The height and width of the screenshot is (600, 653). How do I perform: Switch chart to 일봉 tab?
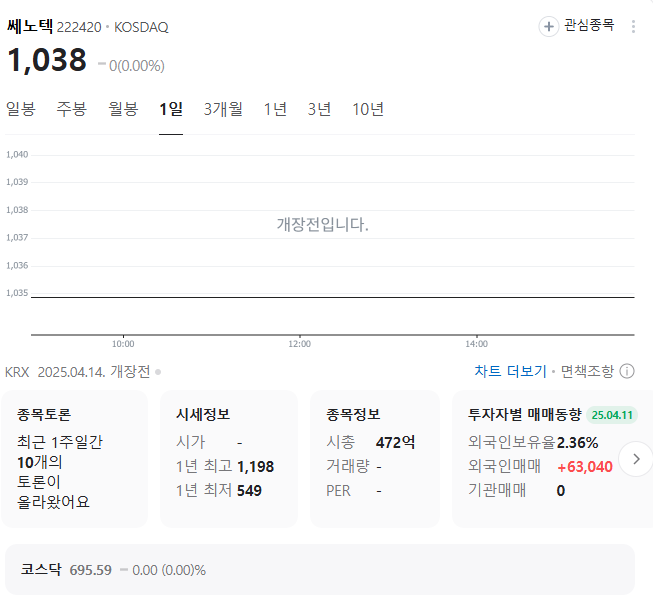(21, 109)
